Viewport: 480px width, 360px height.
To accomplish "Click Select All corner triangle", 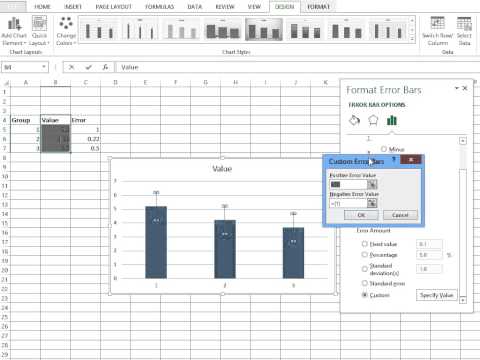I will click(6, 83).
